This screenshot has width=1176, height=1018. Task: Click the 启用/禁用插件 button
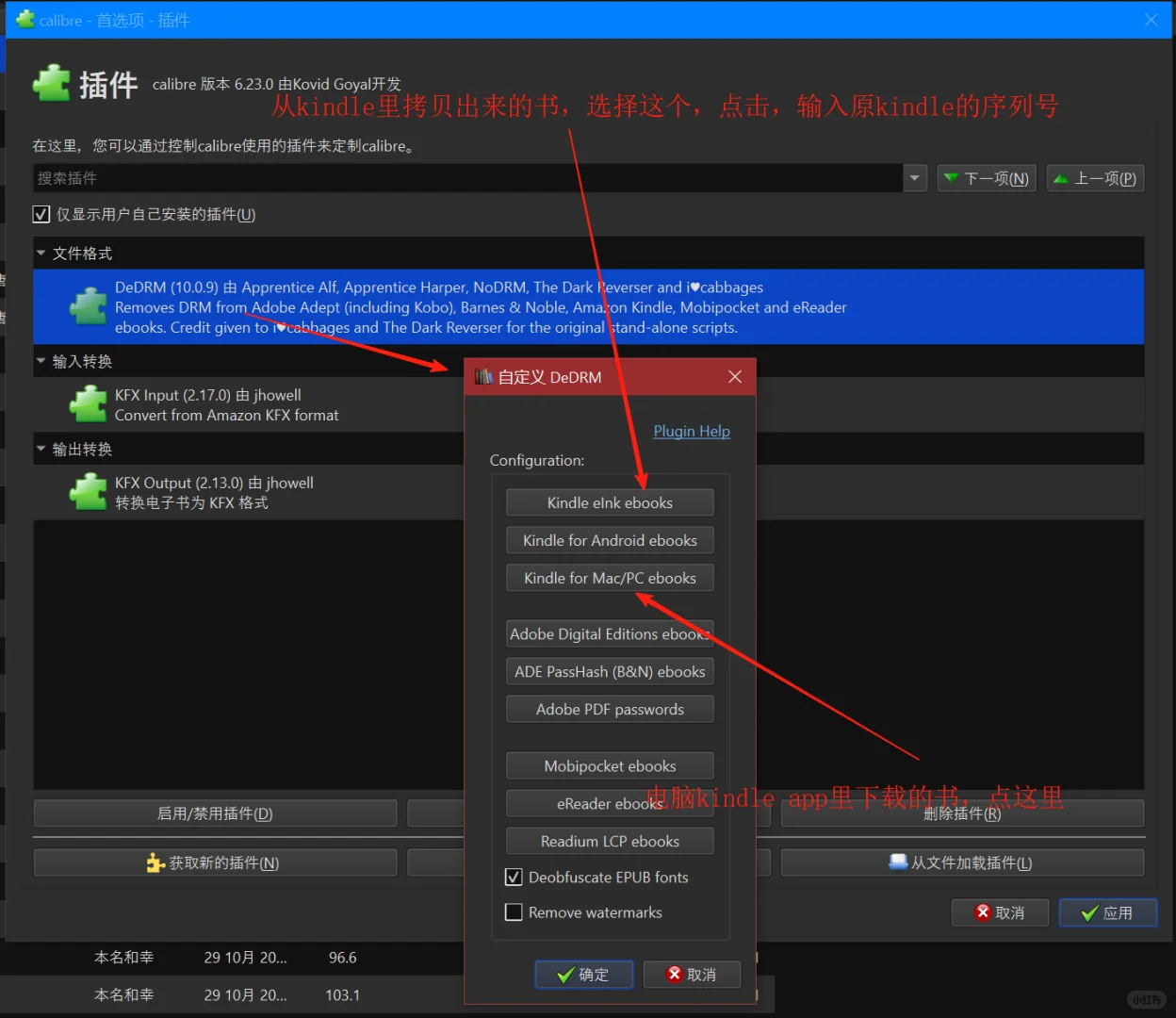click(x=215, y=813)
